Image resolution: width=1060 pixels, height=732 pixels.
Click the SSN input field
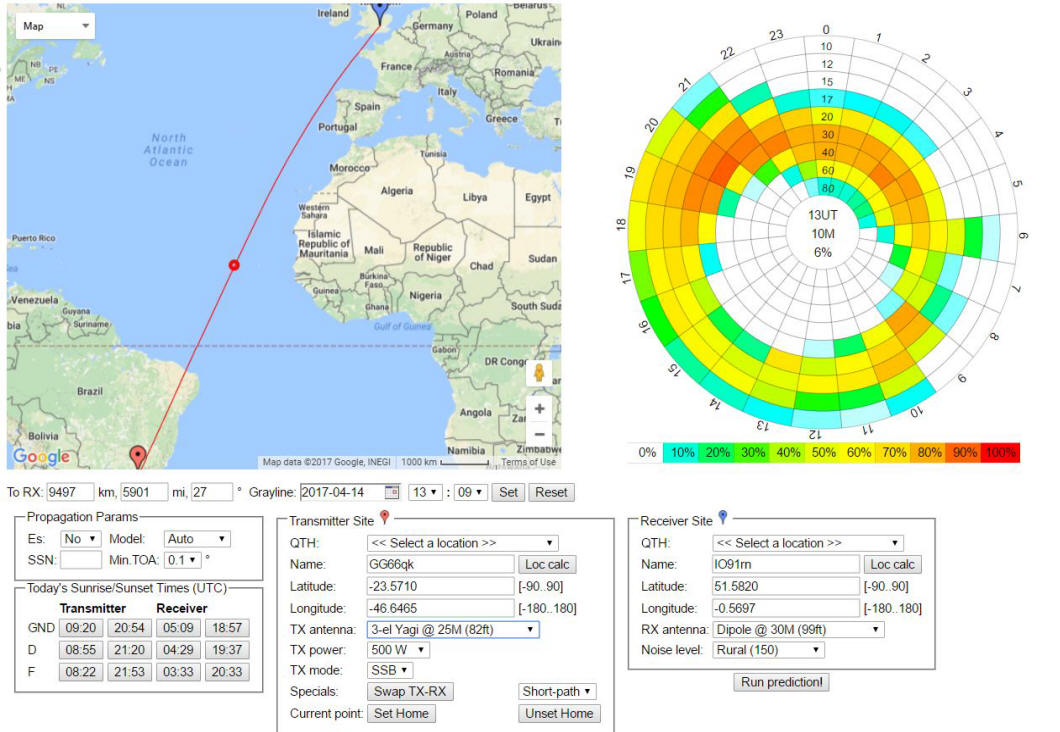pos(80,561)
